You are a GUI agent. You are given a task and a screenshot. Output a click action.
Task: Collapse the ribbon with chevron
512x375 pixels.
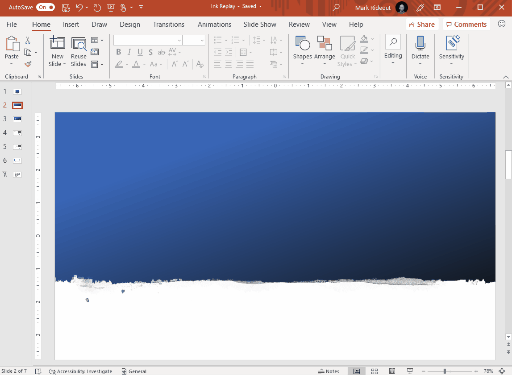506,77
